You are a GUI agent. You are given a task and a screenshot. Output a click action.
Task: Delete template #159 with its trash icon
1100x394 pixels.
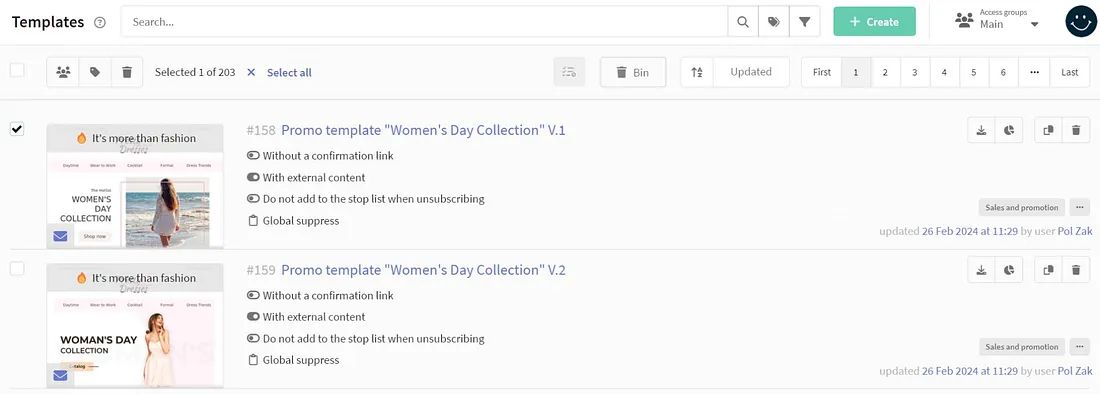(x=1076, y=270)
